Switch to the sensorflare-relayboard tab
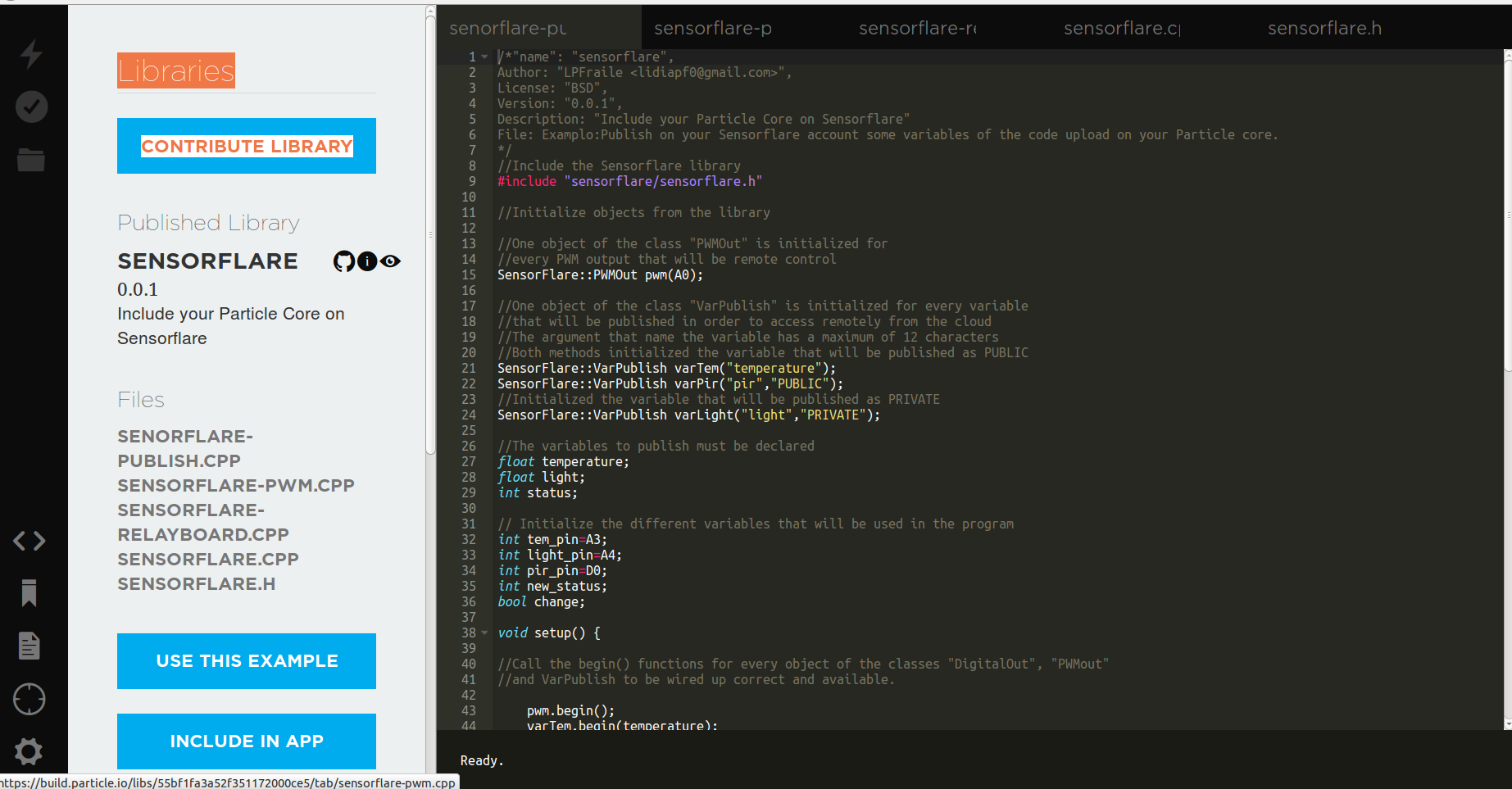 (948, 29)
